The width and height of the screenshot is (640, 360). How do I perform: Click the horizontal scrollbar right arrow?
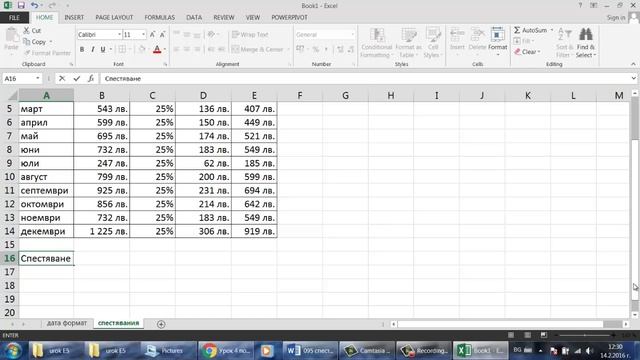point(626,324)
